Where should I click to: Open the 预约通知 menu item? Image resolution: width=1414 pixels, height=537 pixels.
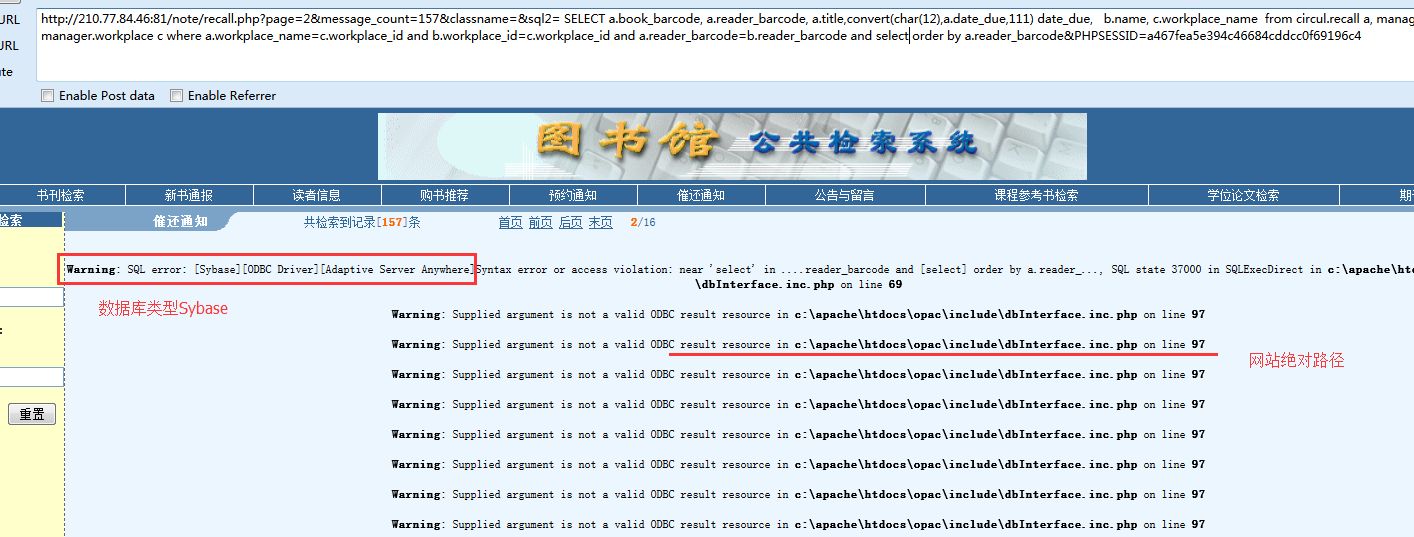tap(573, 195)
